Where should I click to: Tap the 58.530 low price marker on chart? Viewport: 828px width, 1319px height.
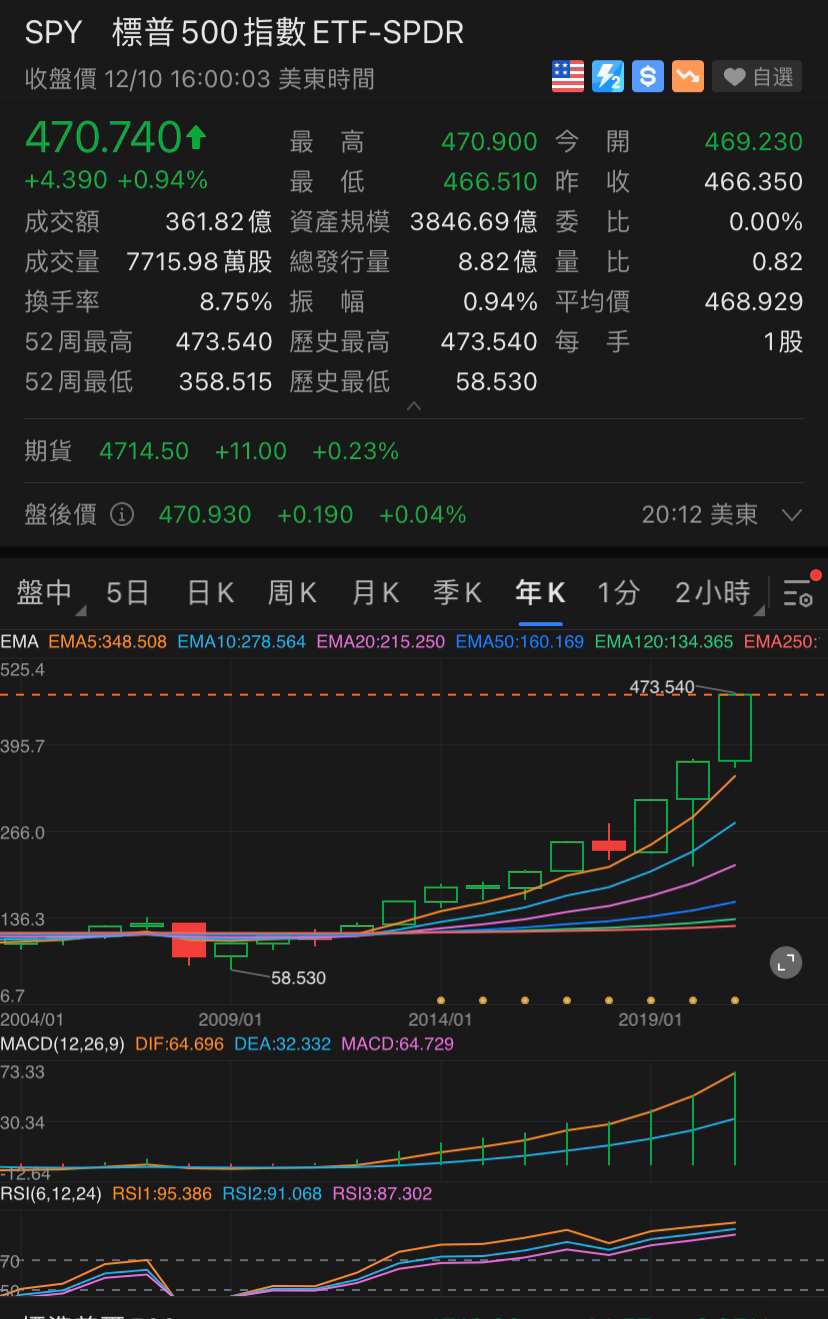click(298, 978)
